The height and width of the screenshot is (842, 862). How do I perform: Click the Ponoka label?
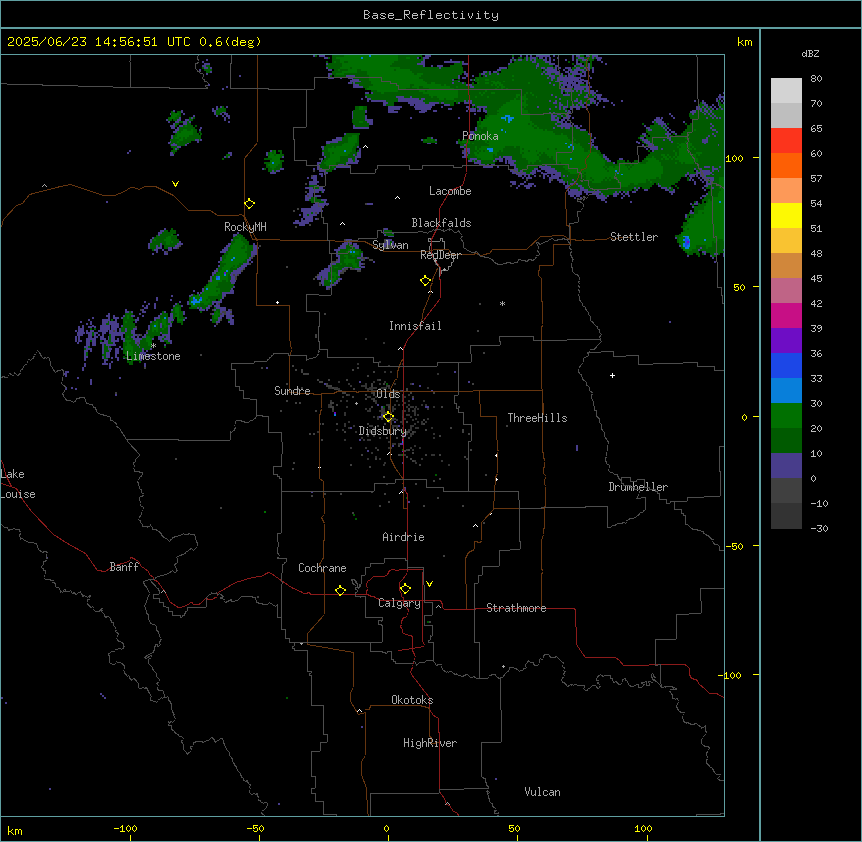coord(480,136)
